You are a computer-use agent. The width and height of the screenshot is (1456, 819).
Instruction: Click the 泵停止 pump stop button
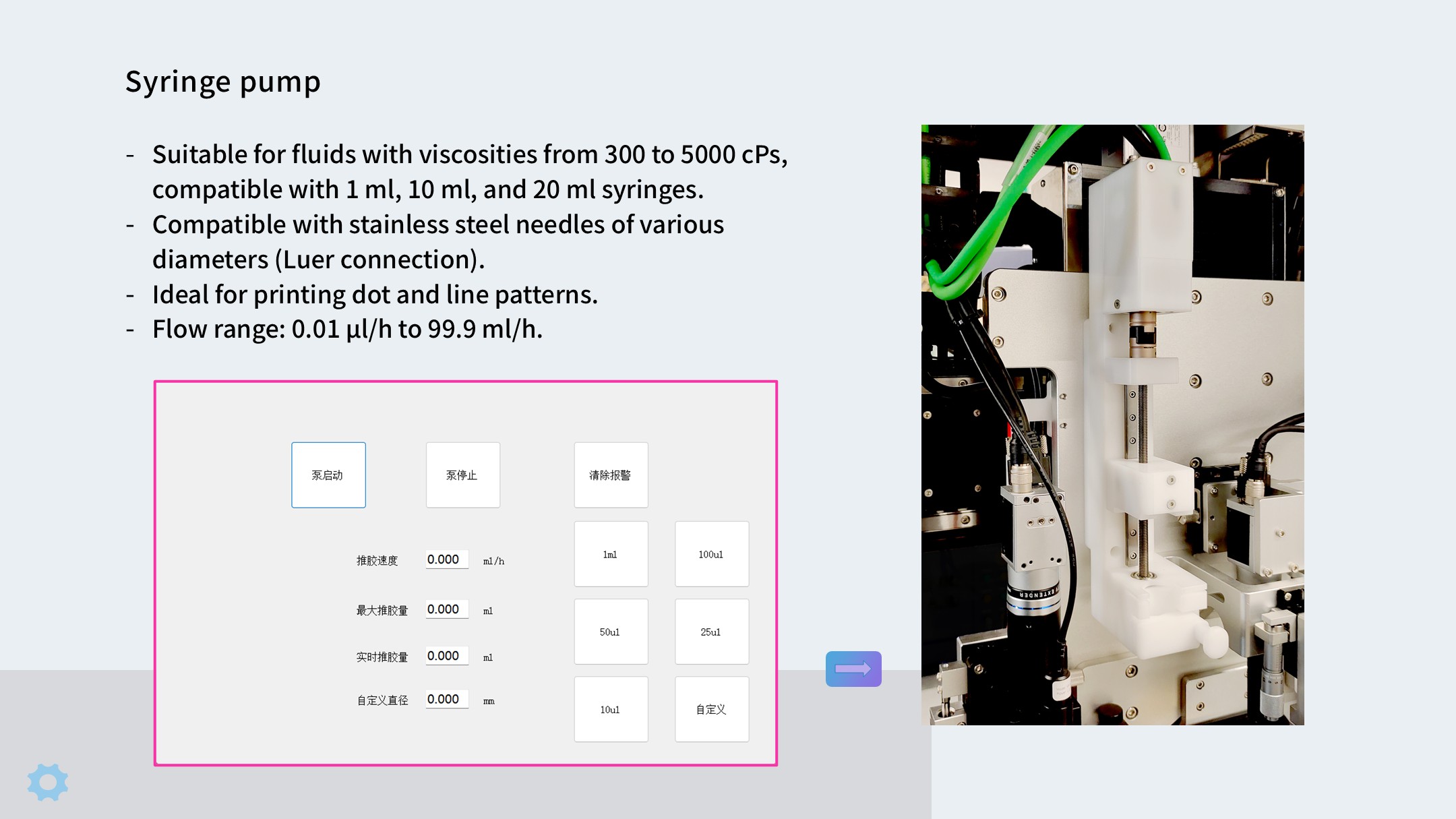pos(463,475)
